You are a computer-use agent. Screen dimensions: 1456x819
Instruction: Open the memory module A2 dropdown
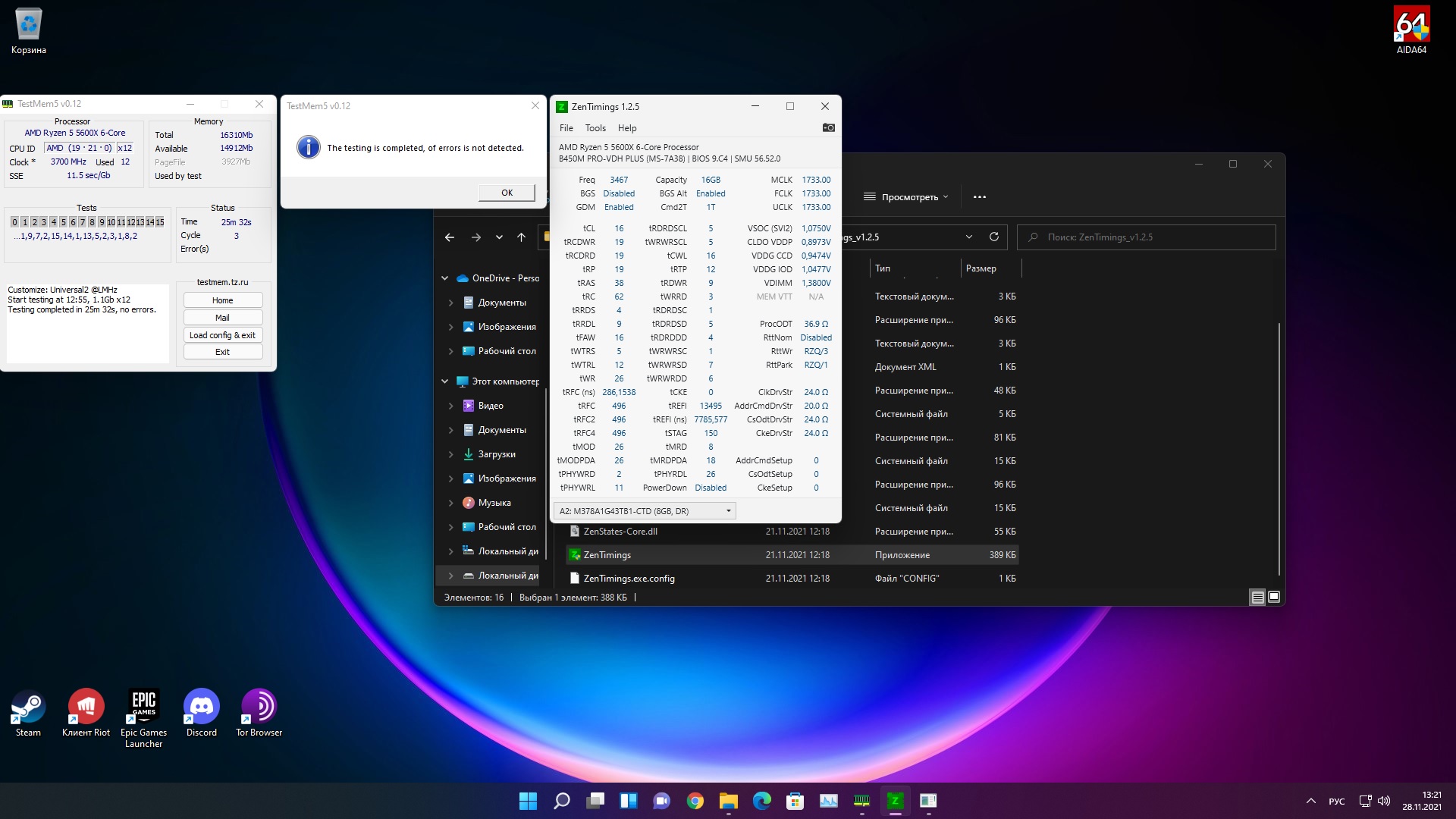(x=645, y=511)
